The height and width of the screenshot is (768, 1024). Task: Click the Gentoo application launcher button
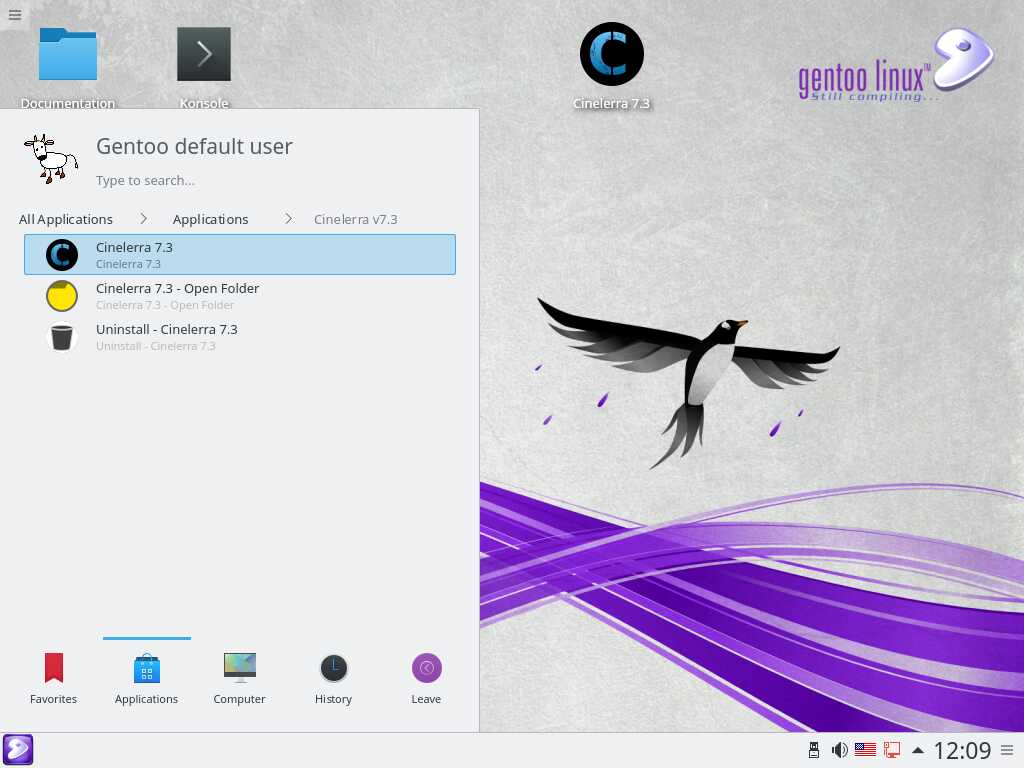[x=18, y=750]
